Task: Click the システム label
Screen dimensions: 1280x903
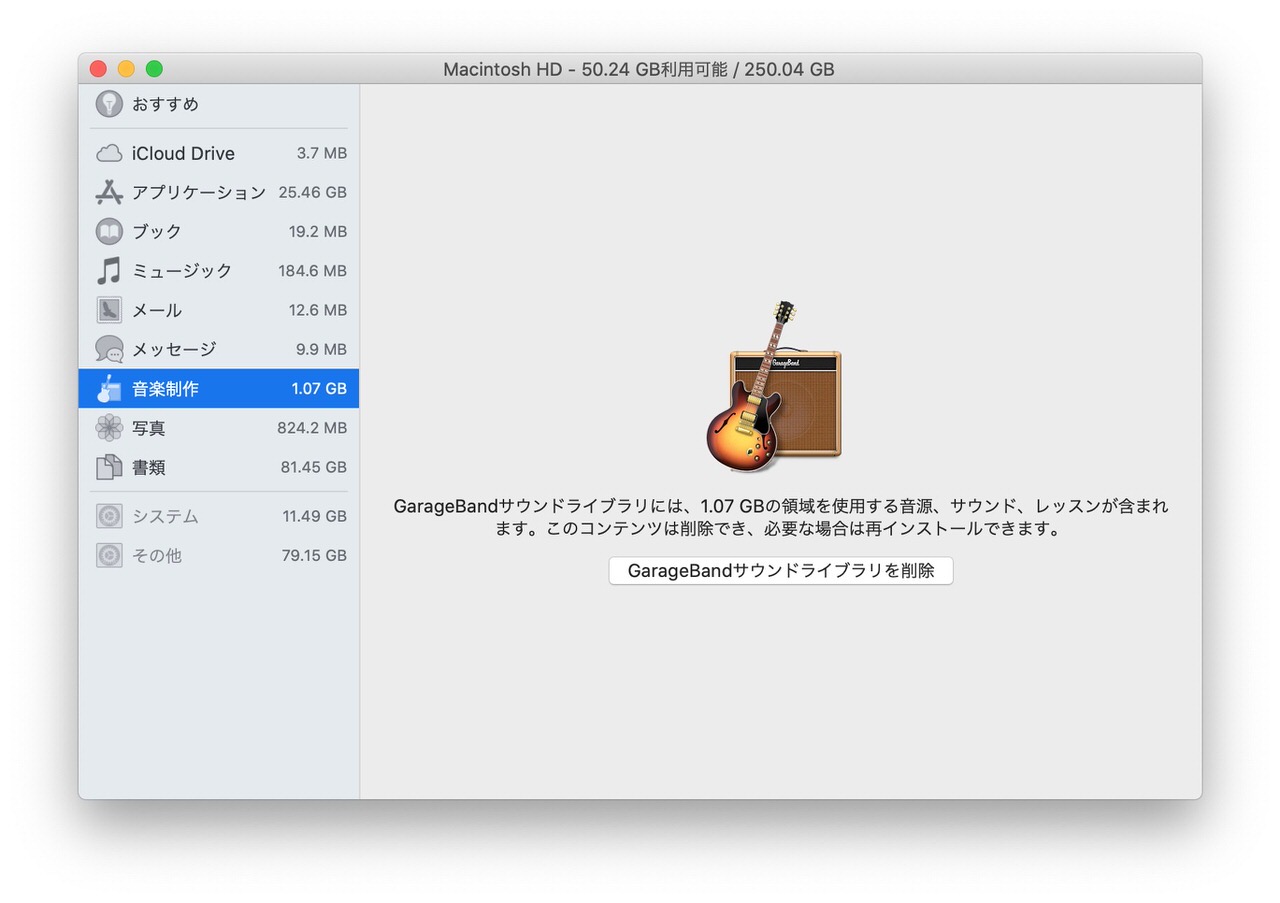Action: coord(165,516)
